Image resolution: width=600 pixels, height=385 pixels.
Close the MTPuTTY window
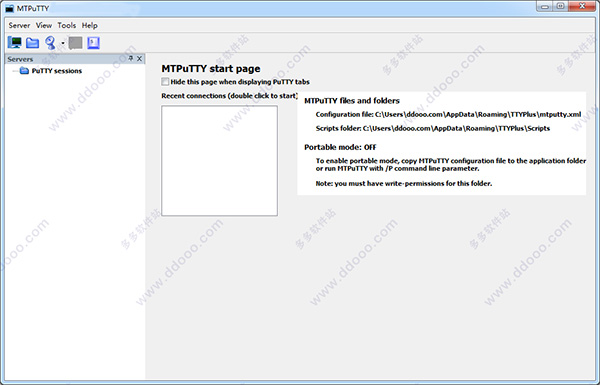tap(582, 6)
